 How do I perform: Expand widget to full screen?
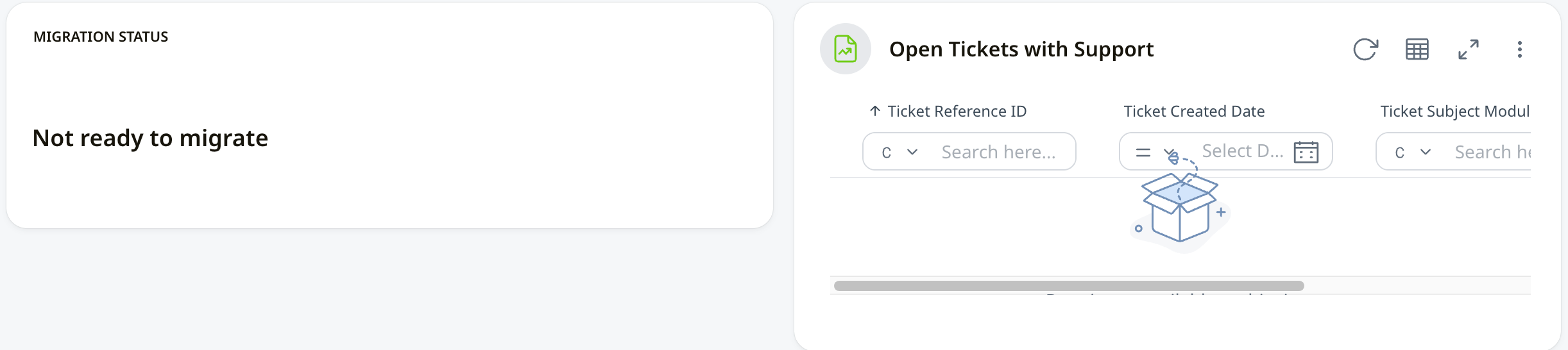click(1468, 49)
